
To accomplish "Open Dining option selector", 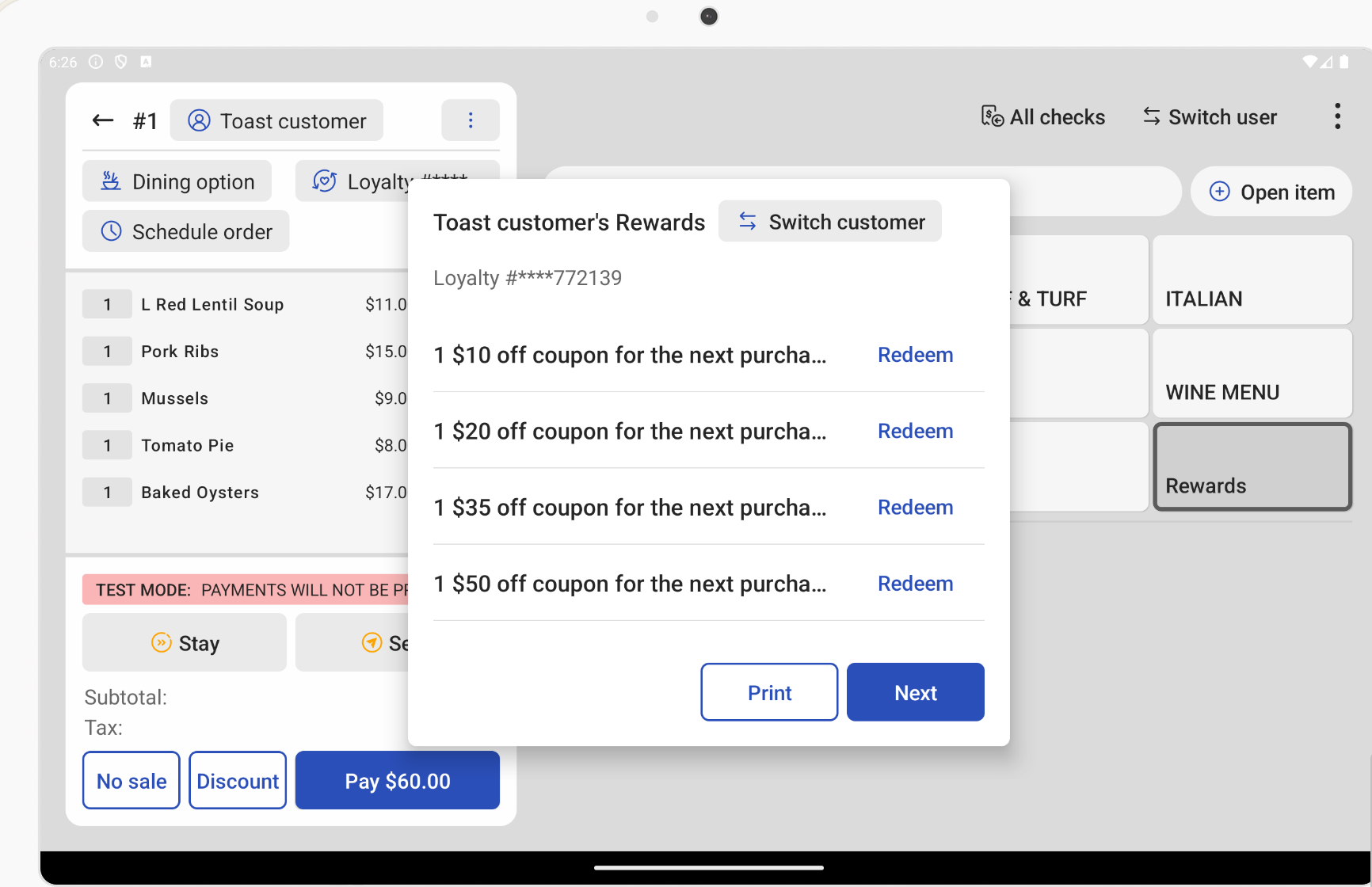I will (177, 181).
